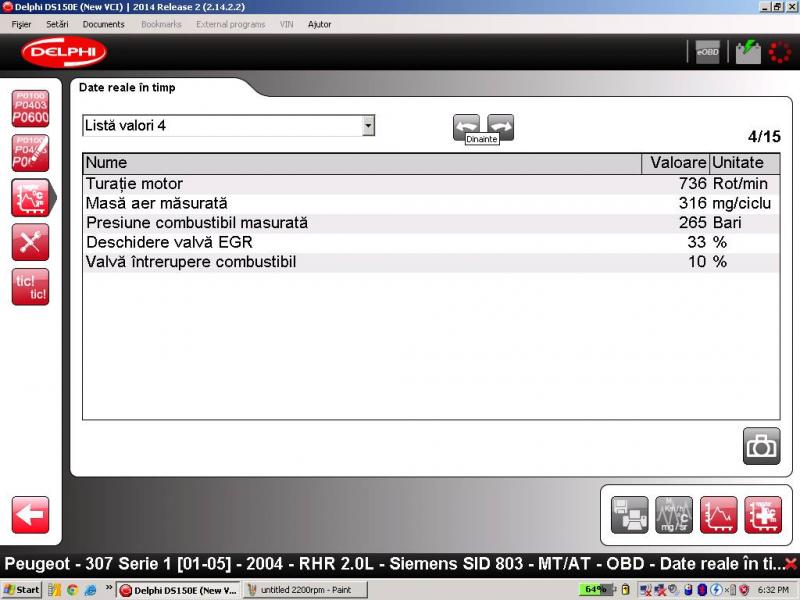
Task: Open the fault codes read icon (P0600)
Action: 31,109
